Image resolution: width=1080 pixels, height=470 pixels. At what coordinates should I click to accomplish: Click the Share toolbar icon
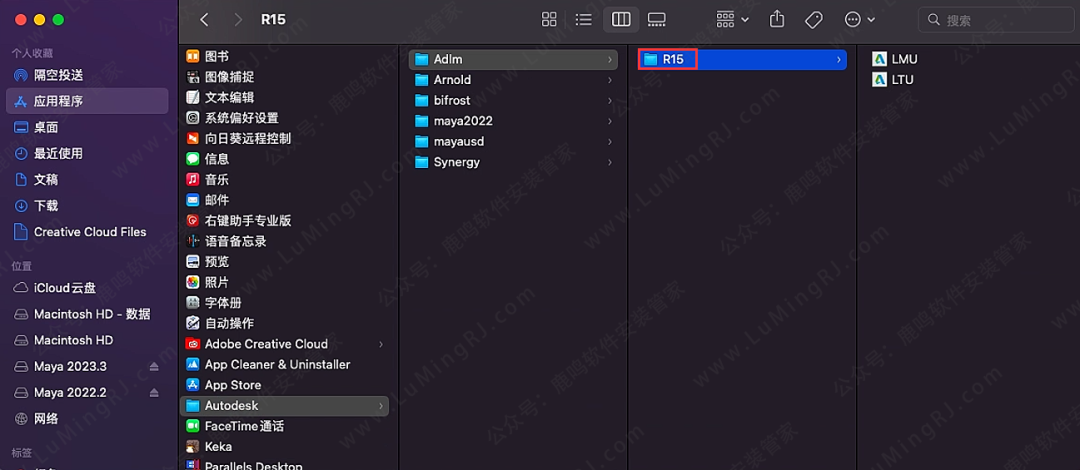pyautogui.click(x=777, y=20)
